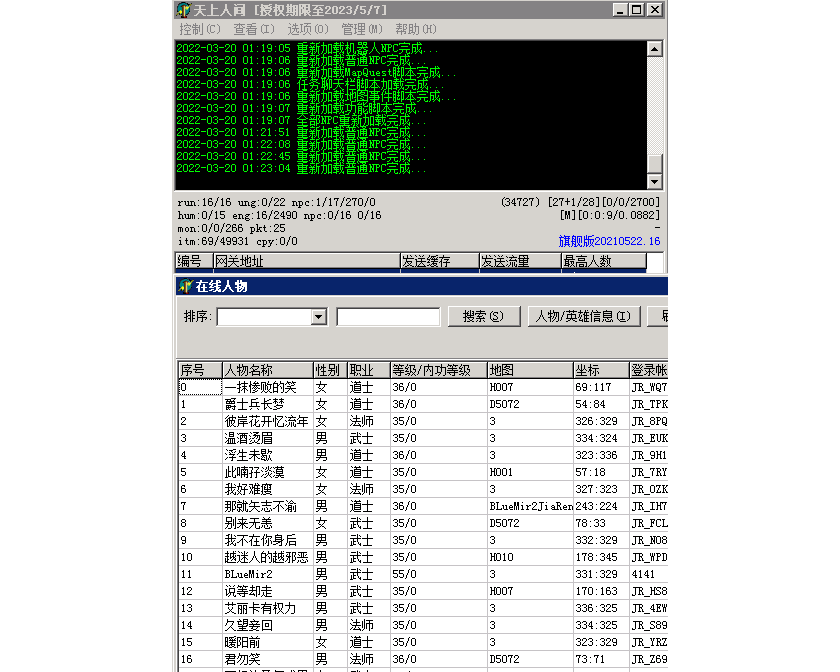Screen dimensions: 840x672
Task: Maximize the 天上人间 window
Action: (x=636, y=10)
